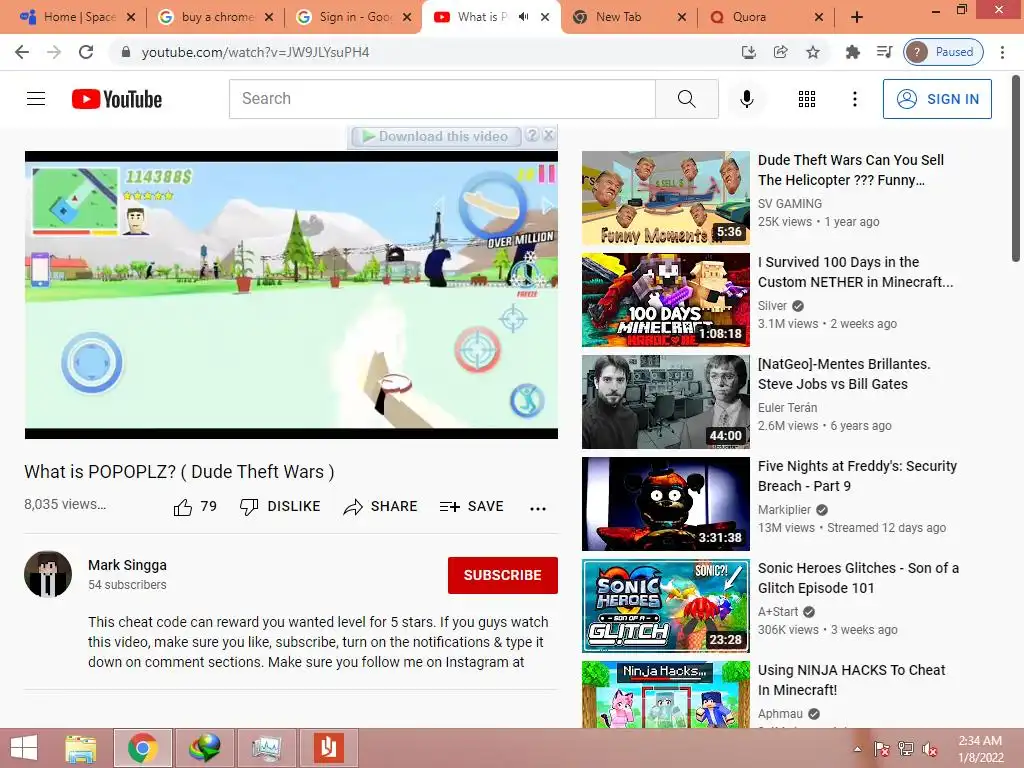Viewport: 1024px width, 768px height.
Task: Open Internet Download Manager taskbar icon
Action: (x=204, y=748)
